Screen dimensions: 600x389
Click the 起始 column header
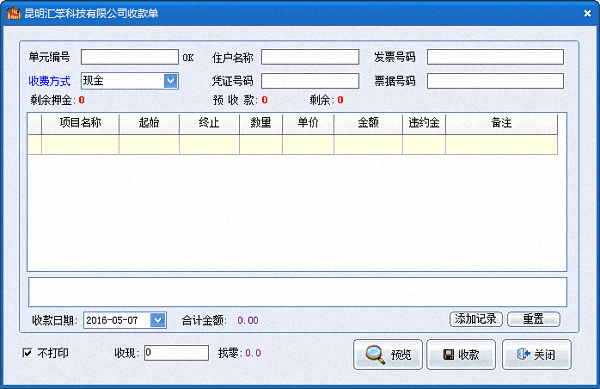tap(149, 123)
